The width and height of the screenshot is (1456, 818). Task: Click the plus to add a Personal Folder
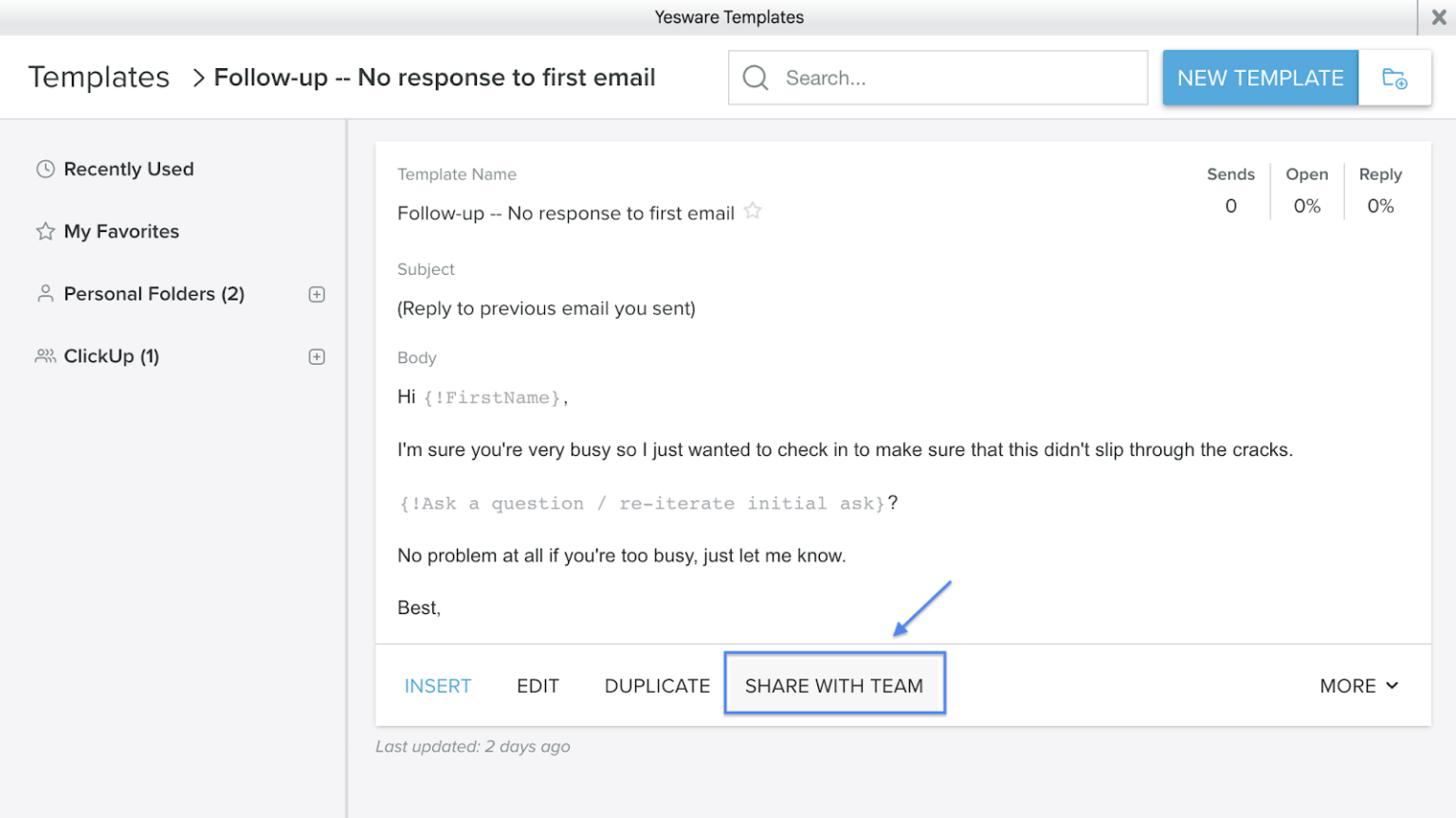(317, 294)
